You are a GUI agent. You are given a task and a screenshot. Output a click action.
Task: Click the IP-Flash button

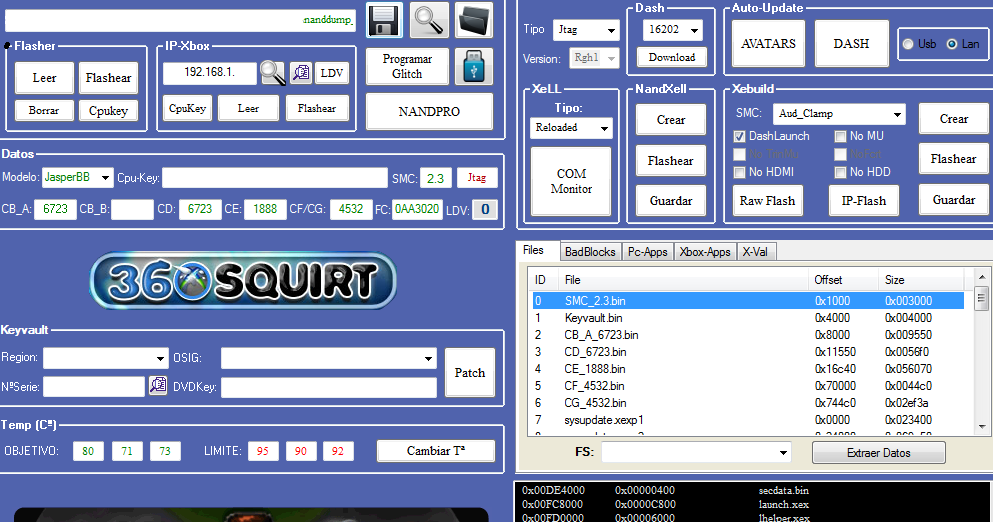click(x=864, y=201)
